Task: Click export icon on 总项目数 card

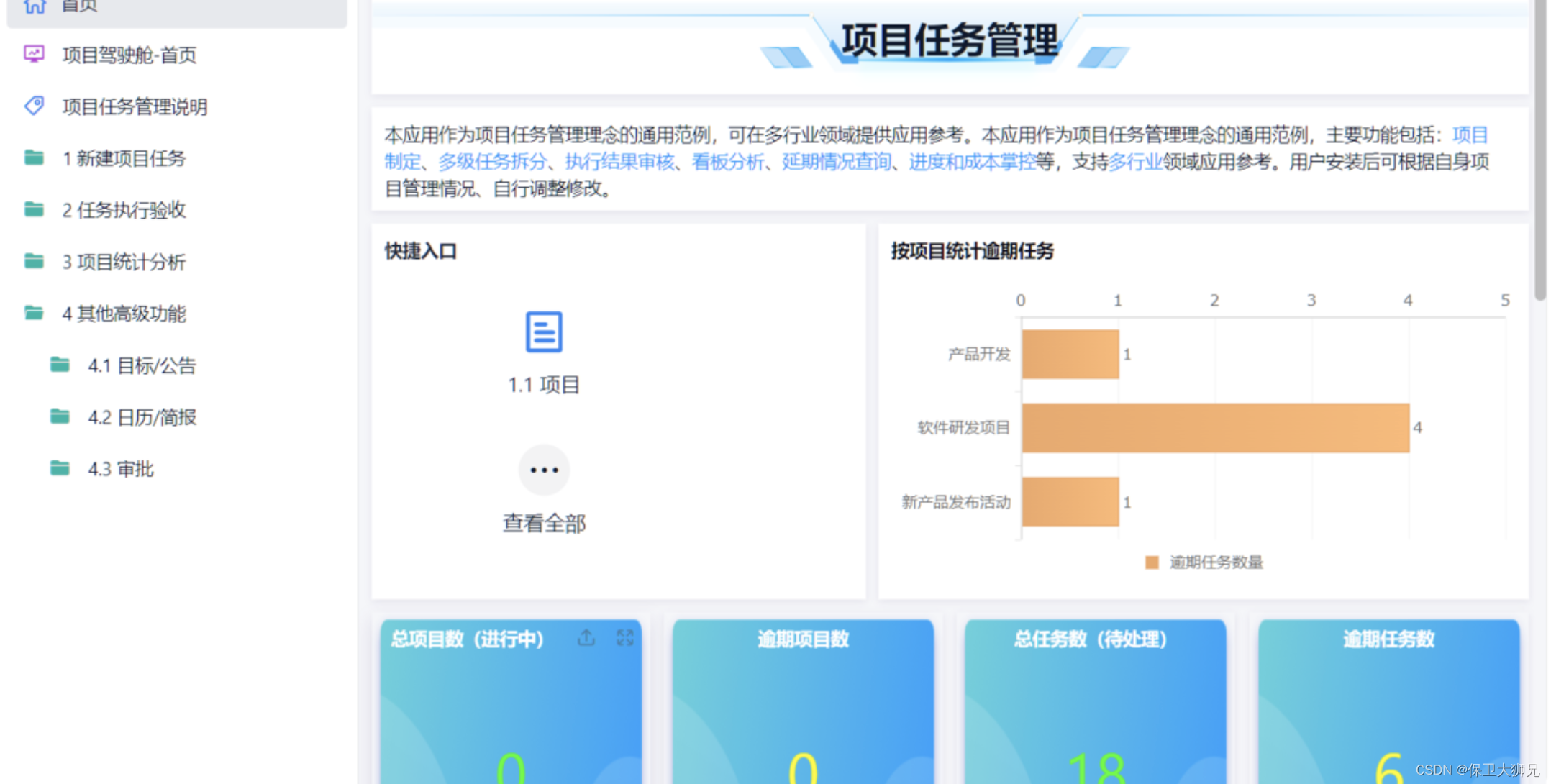Action: (x=586, y=638)
